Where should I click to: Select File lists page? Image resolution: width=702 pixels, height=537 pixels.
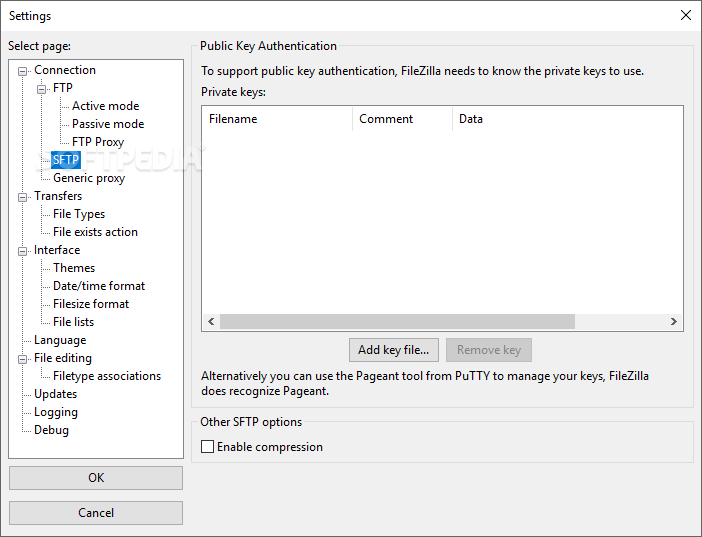(x=73, y=322)
